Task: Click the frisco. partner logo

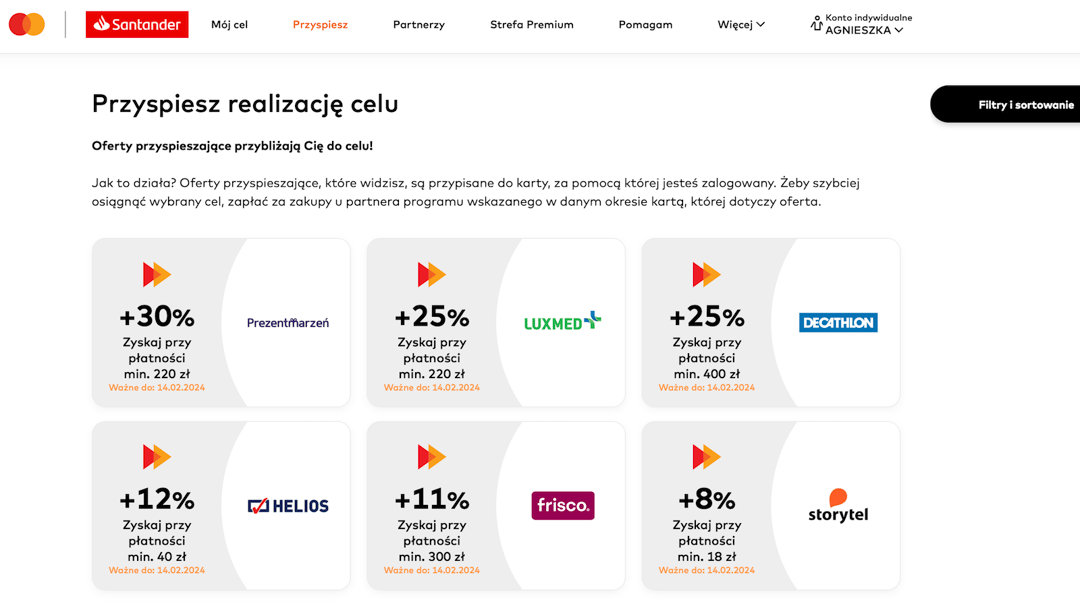Action: (x=562, y=505)
